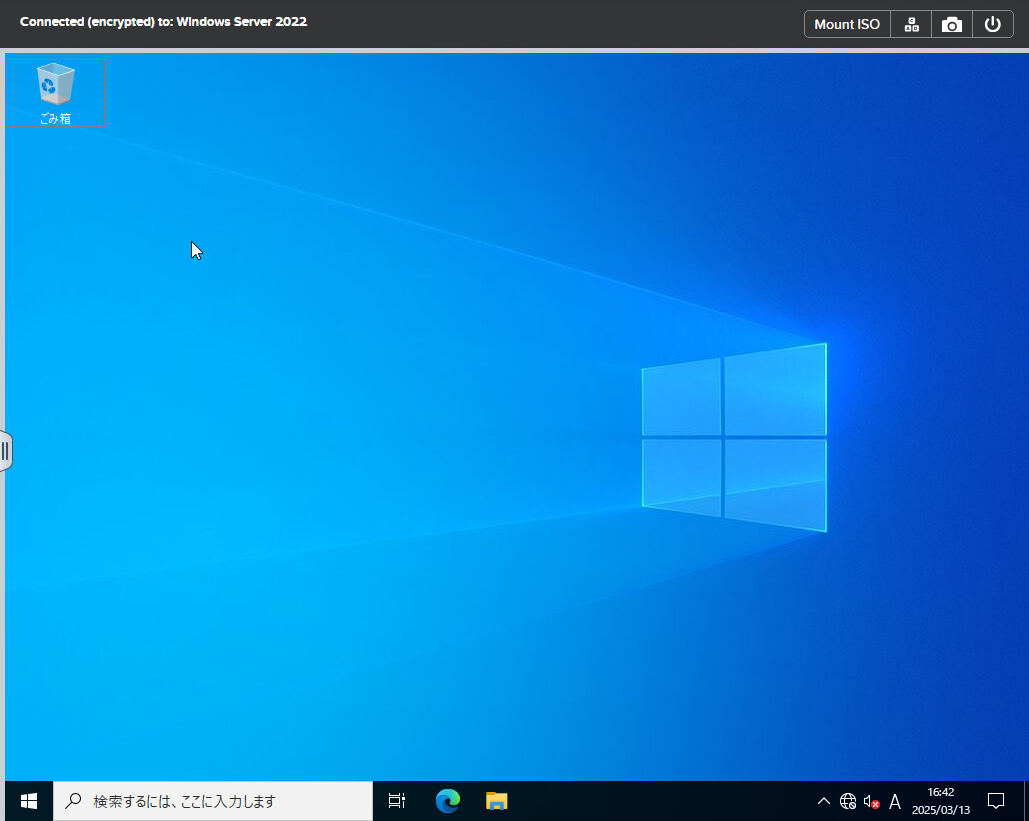Expand the side panel handle on the left edge

[x=5, y=451]
